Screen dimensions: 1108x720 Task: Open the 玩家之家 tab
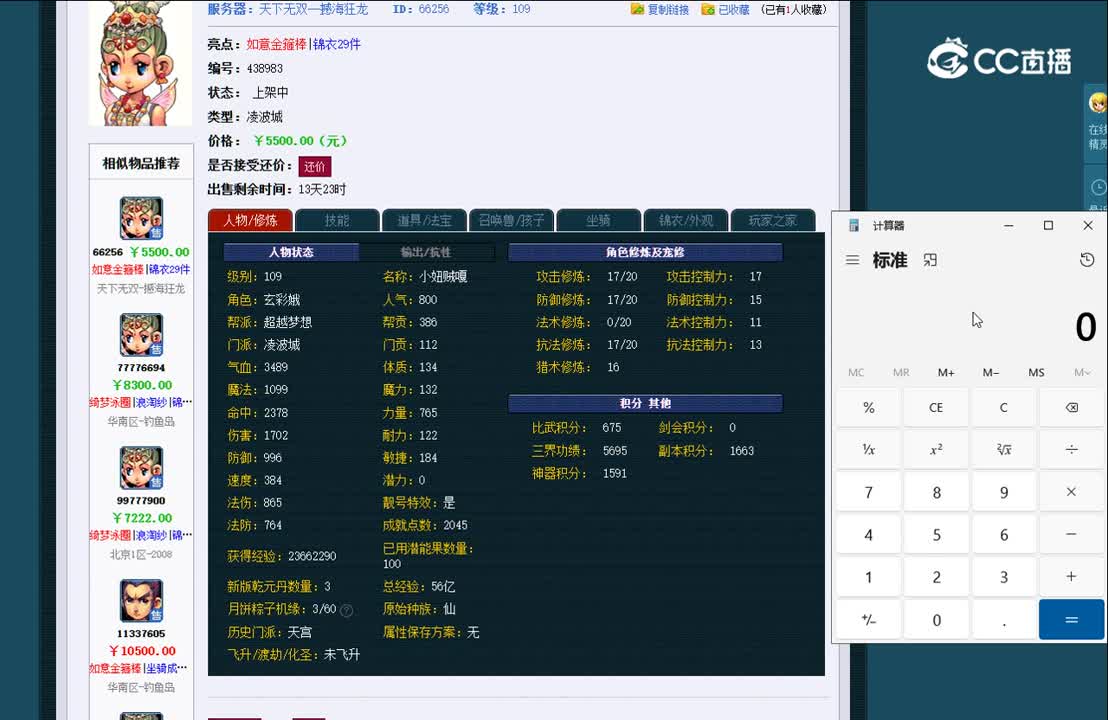coord(772,220)
